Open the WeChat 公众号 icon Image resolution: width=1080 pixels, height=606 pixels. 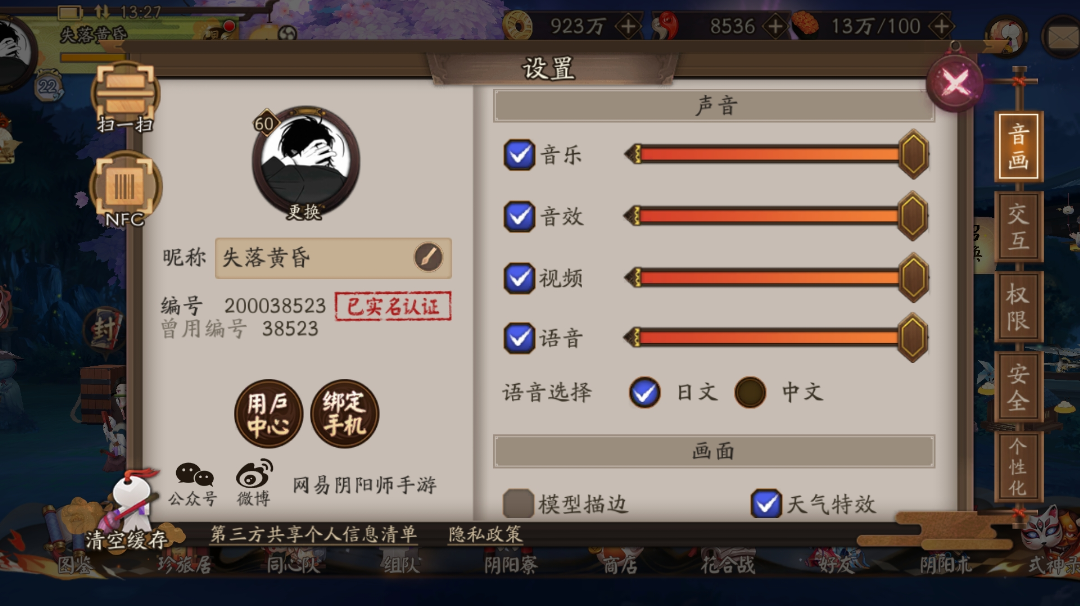(194, 484)
